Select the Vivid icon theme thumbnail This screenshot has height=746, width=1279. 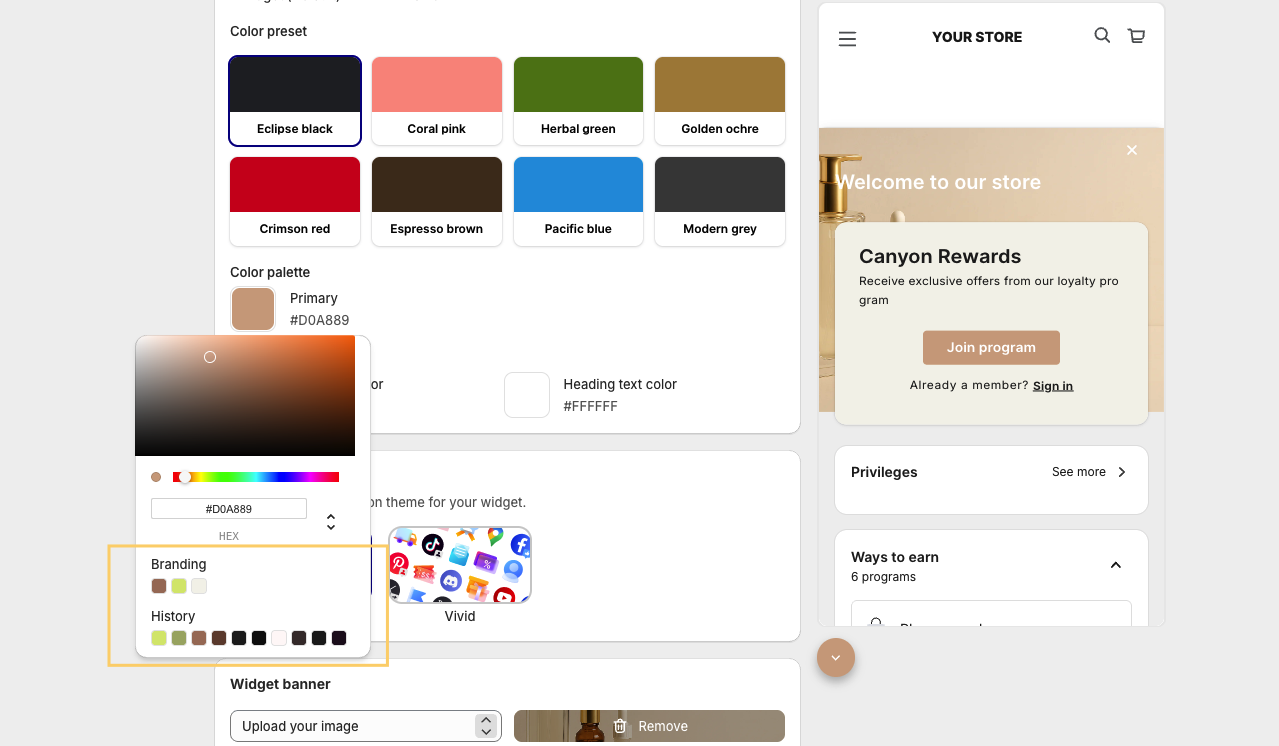point(460,565)
